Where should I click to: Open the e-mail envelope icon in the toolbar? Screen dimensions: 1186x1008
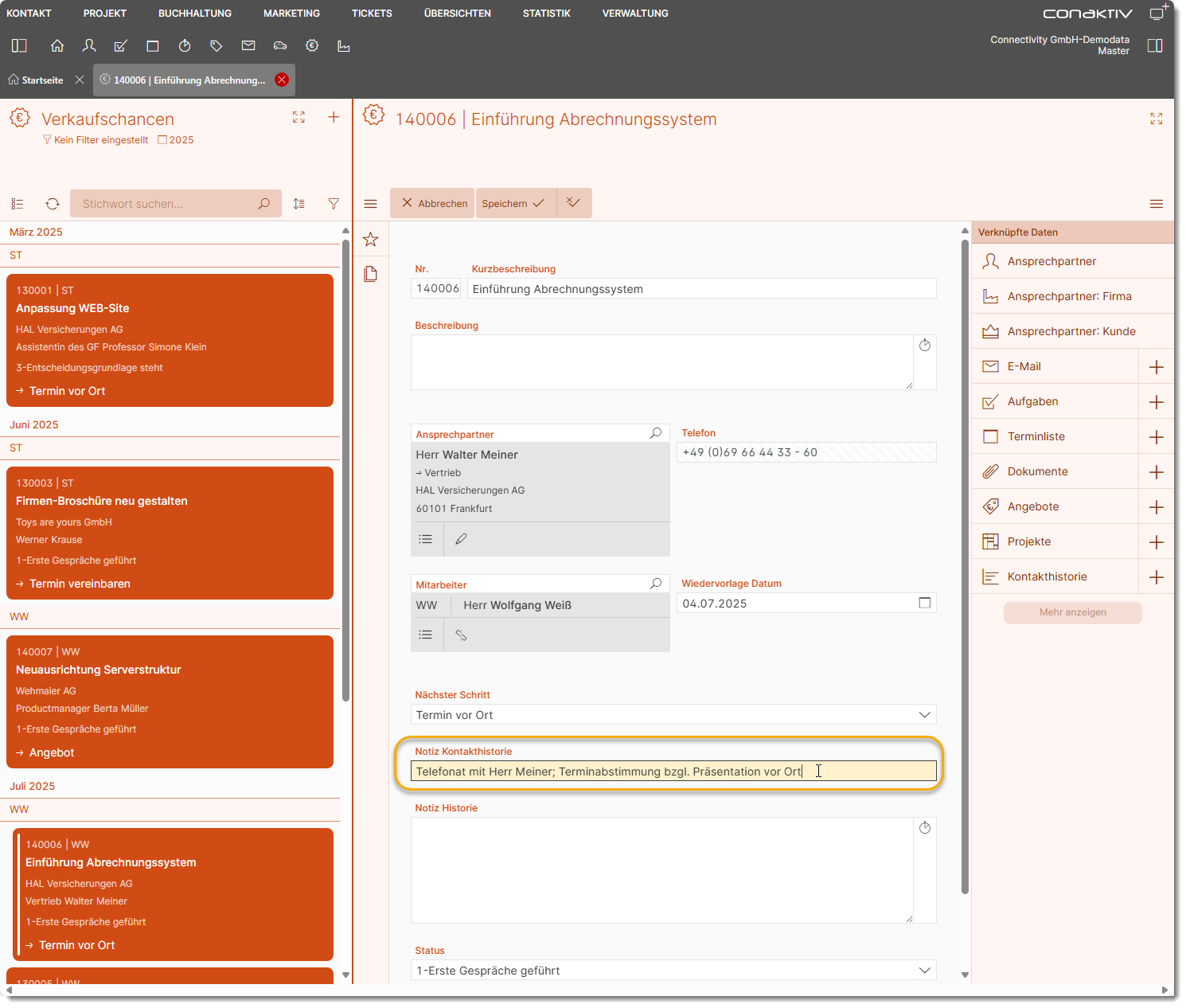click(x=248, y=46)
